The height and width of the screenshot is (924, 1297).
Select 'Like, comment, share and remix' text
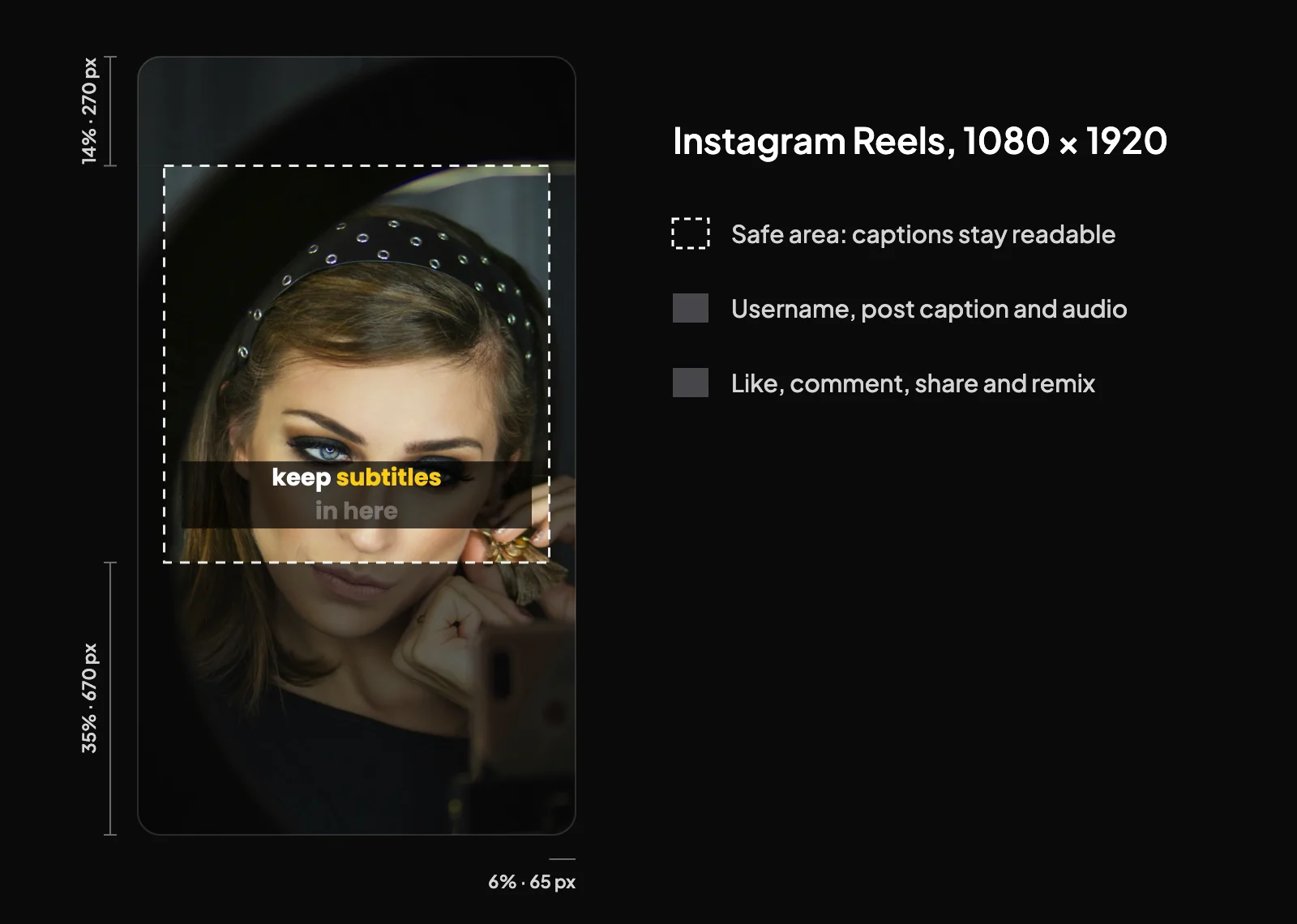coord(913,383)
